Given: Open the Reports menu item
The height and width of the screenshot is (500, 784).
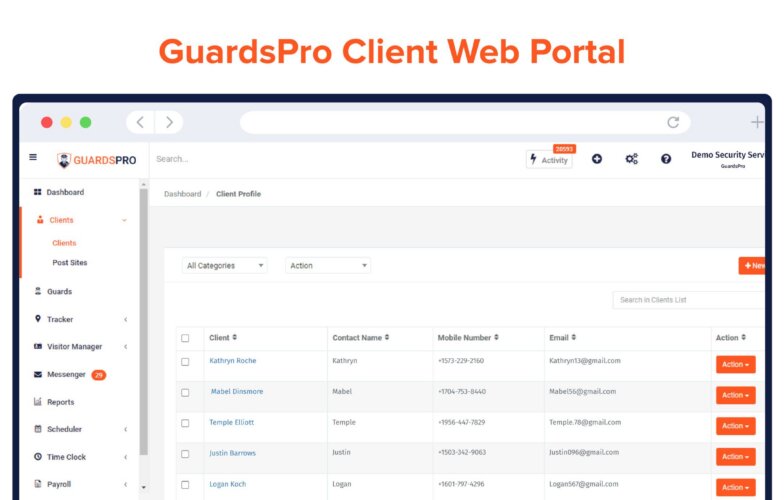Looking at the screenshot, I should [60, 402].
